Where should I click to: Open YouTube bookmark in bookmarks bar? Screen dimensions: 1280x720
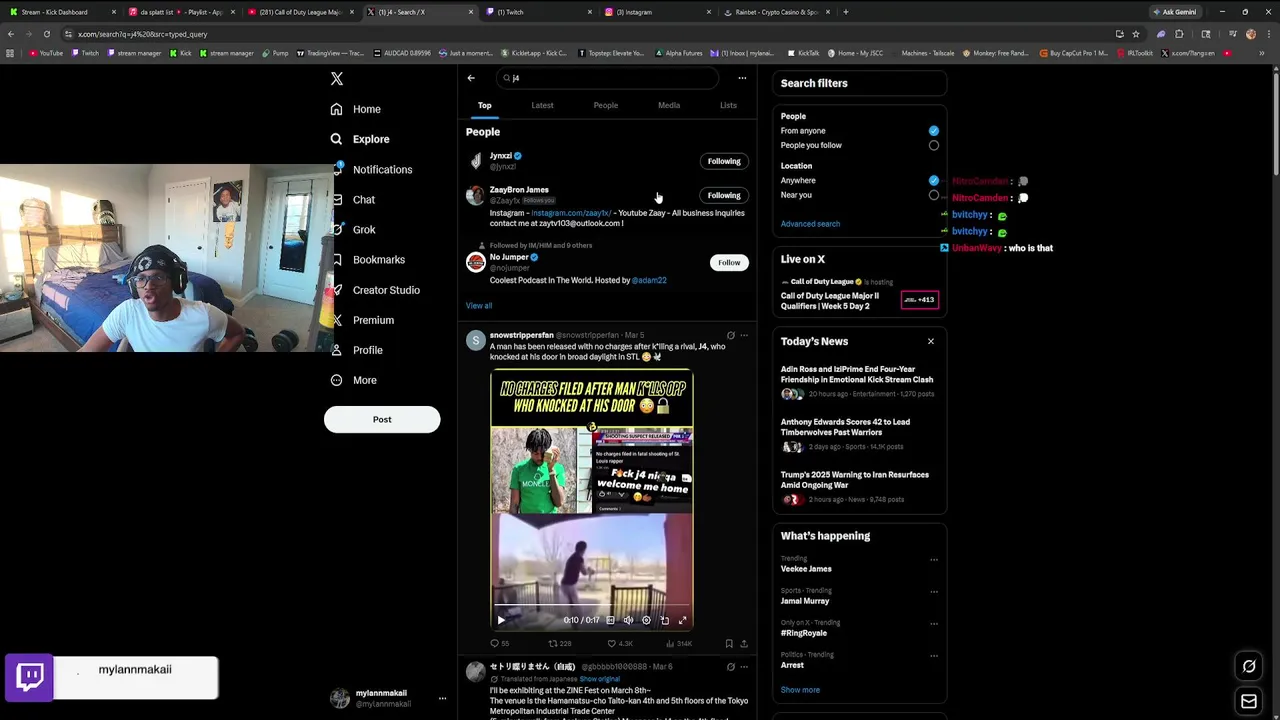46,53
